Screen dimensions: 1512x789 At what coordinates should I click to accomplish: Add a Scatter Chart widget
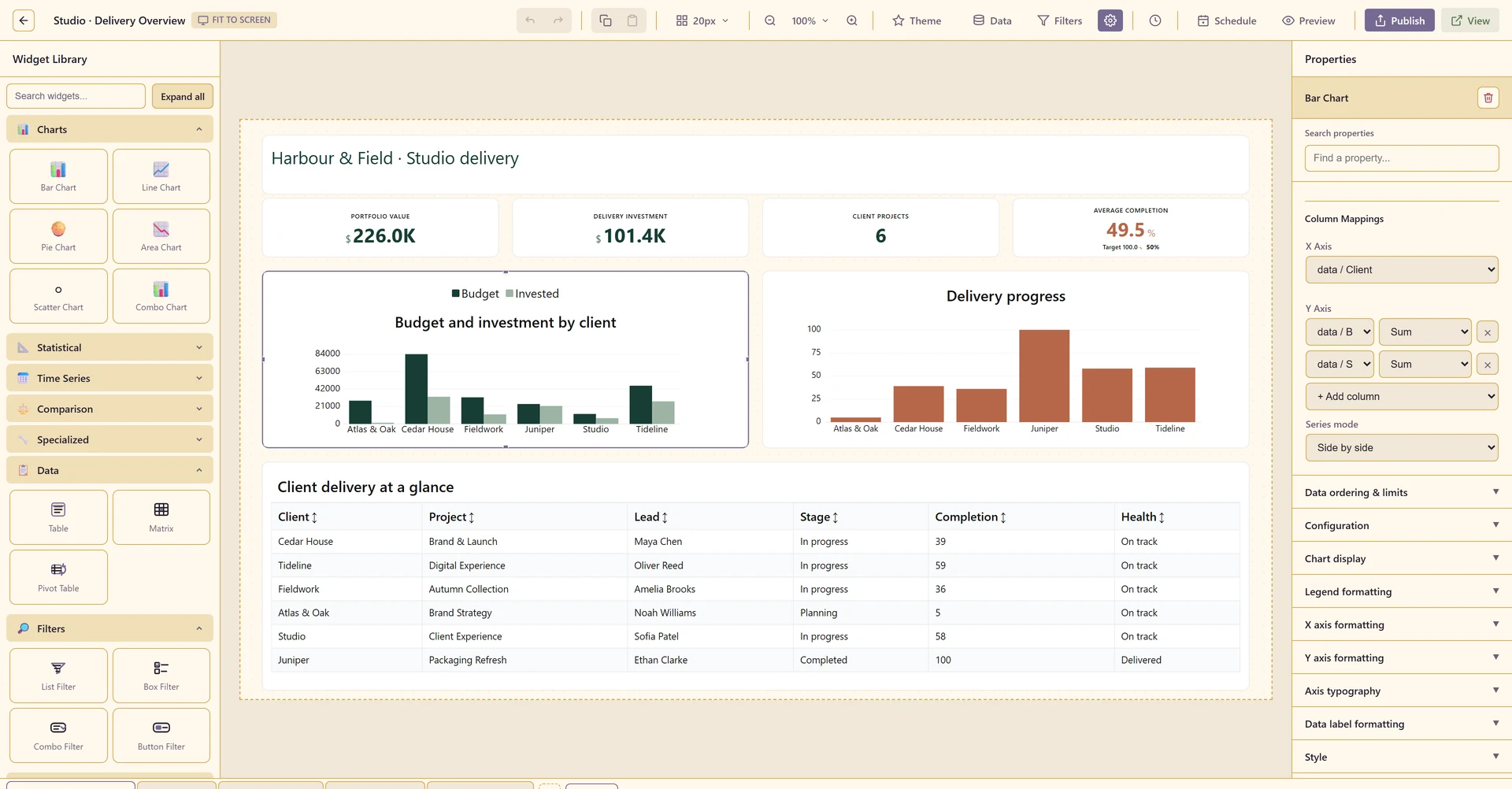[x=58, y=296]
